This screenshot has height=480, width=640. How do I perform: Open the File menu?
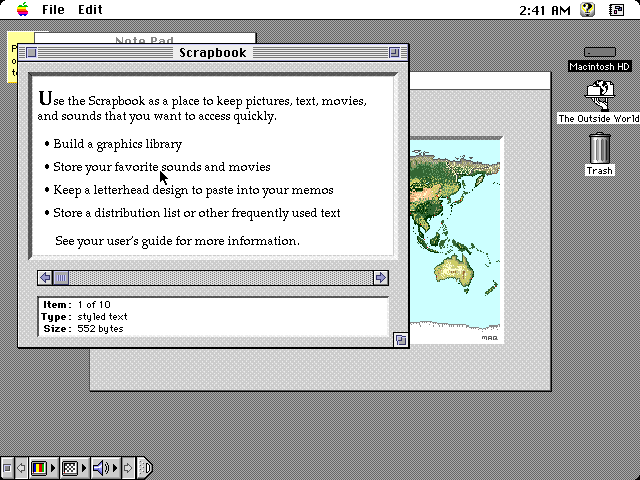pyautogui.click(x=53, y=9)
